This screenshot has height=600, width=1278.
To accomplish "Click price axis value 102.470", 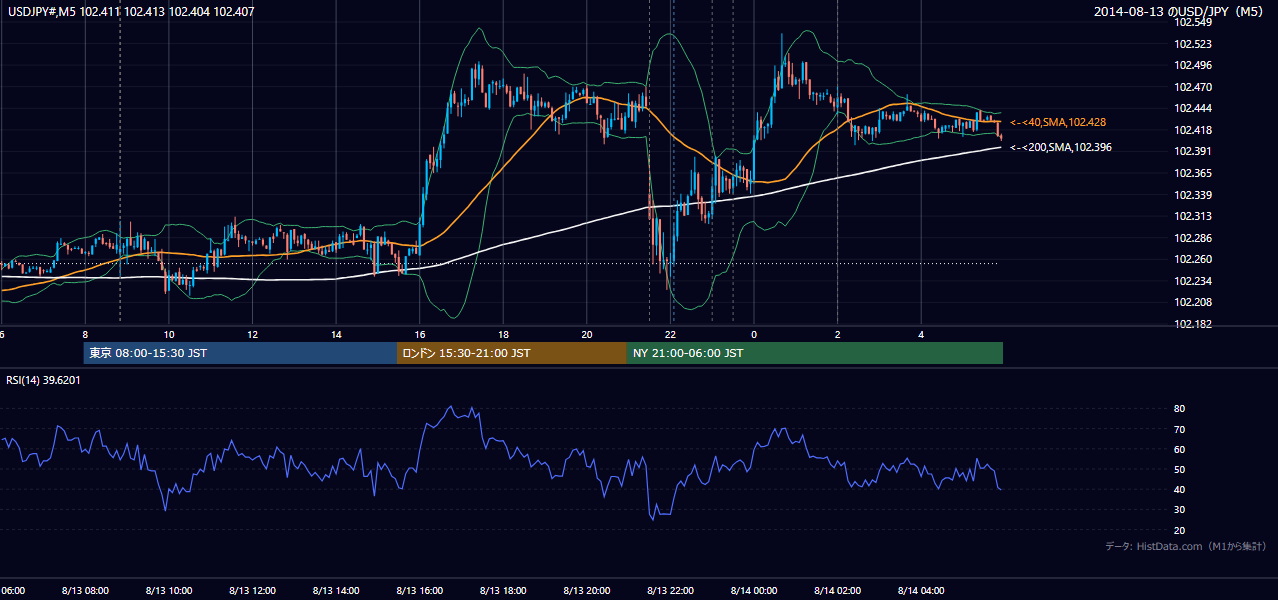I will click(x=1192, y=87).
